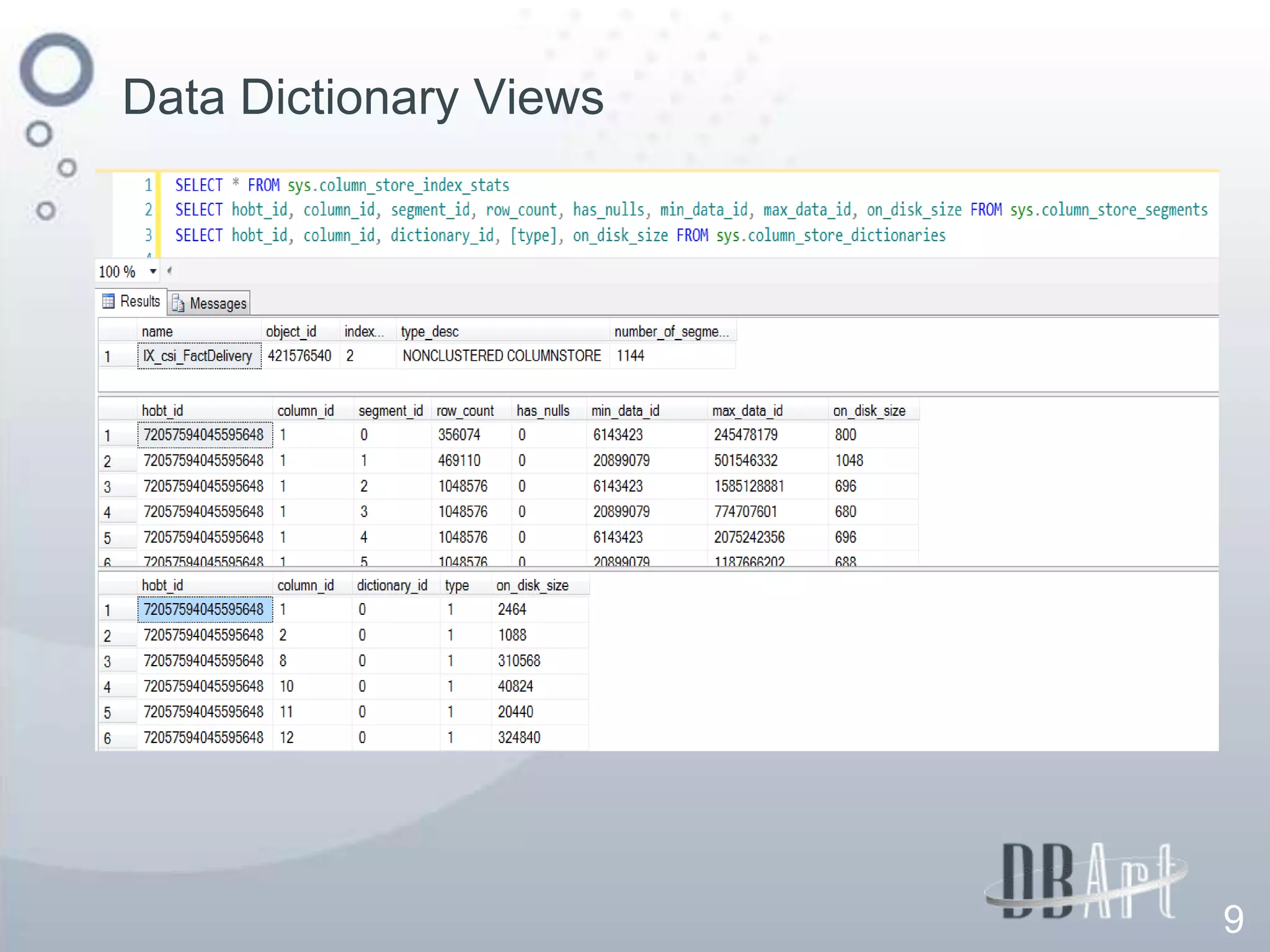Click the 'object_id' column header
Viewport: 1270px width, 952px height.
[x=300, y=332]
